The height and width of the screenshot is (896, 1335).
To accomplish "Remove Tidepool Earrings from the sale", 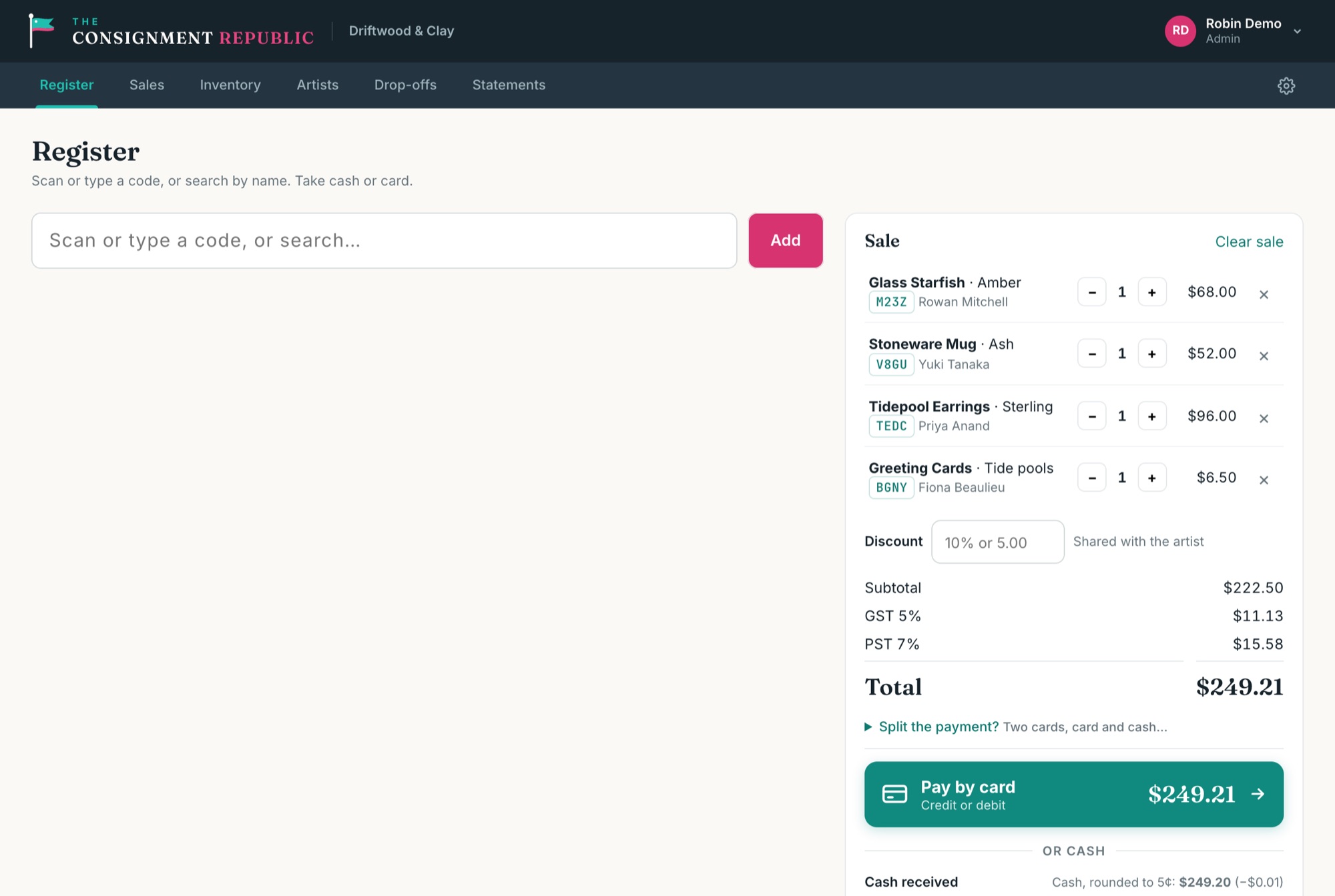I will point(1264,418).
